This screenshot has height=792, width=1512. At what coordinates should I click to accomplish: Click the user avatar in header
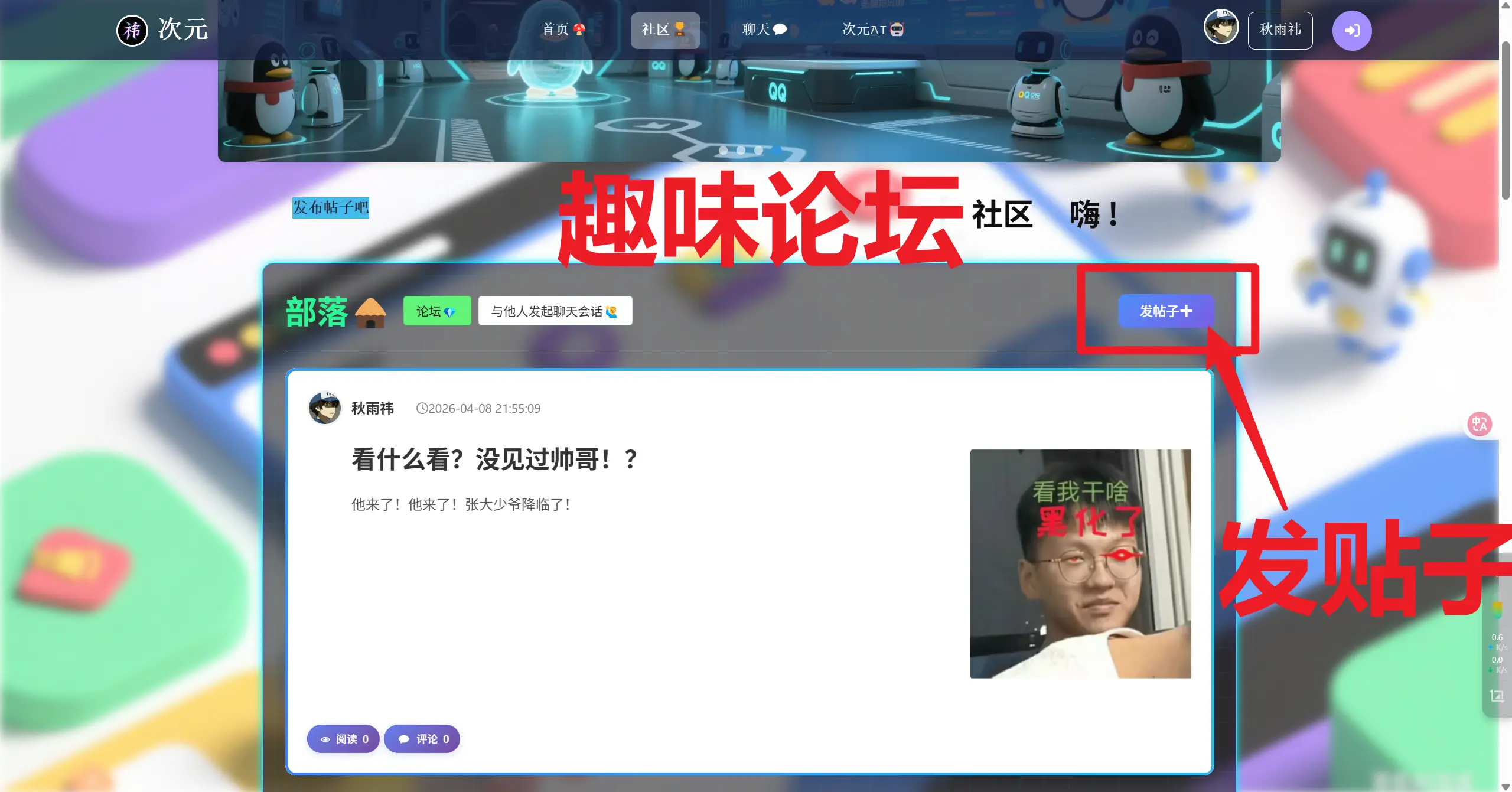(x=1221, y=27)
